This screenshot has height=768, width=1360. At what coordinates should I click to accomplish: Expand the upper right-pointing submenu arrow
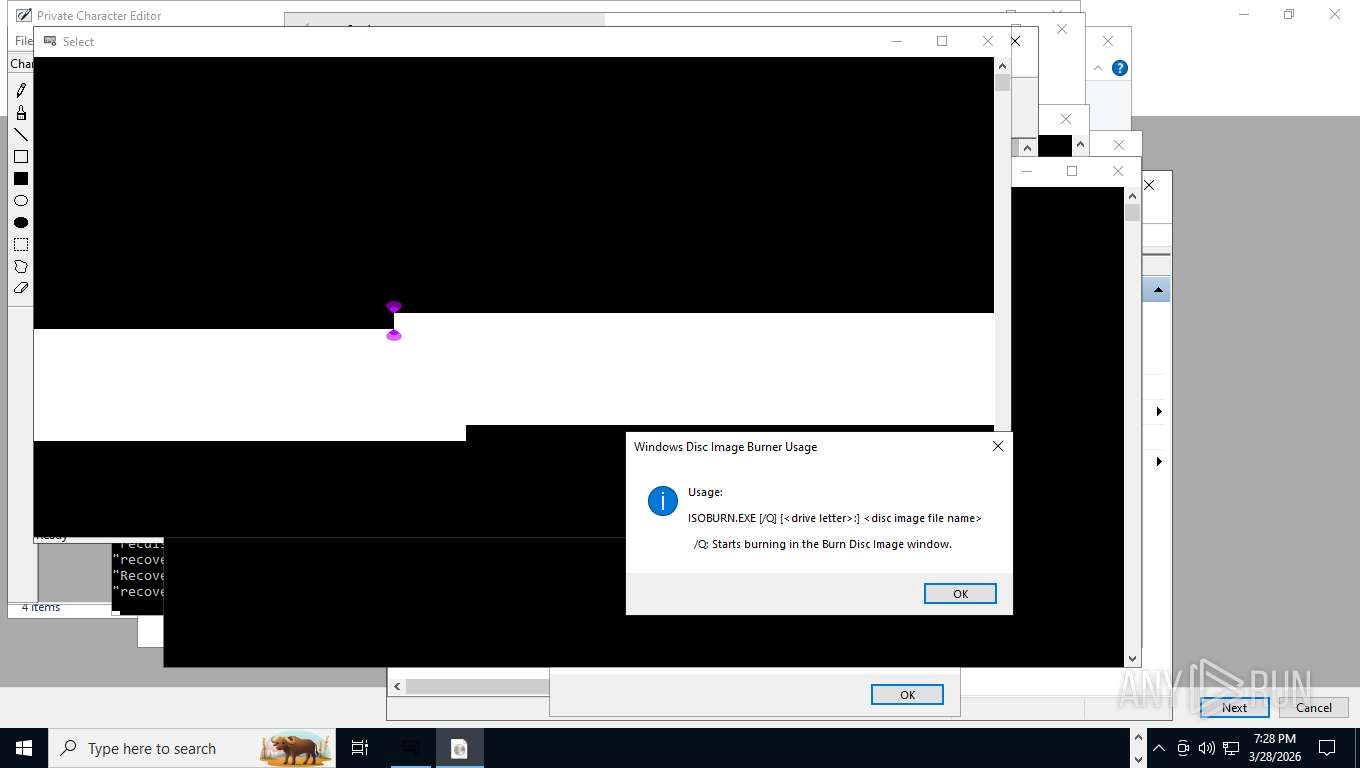1159,411
